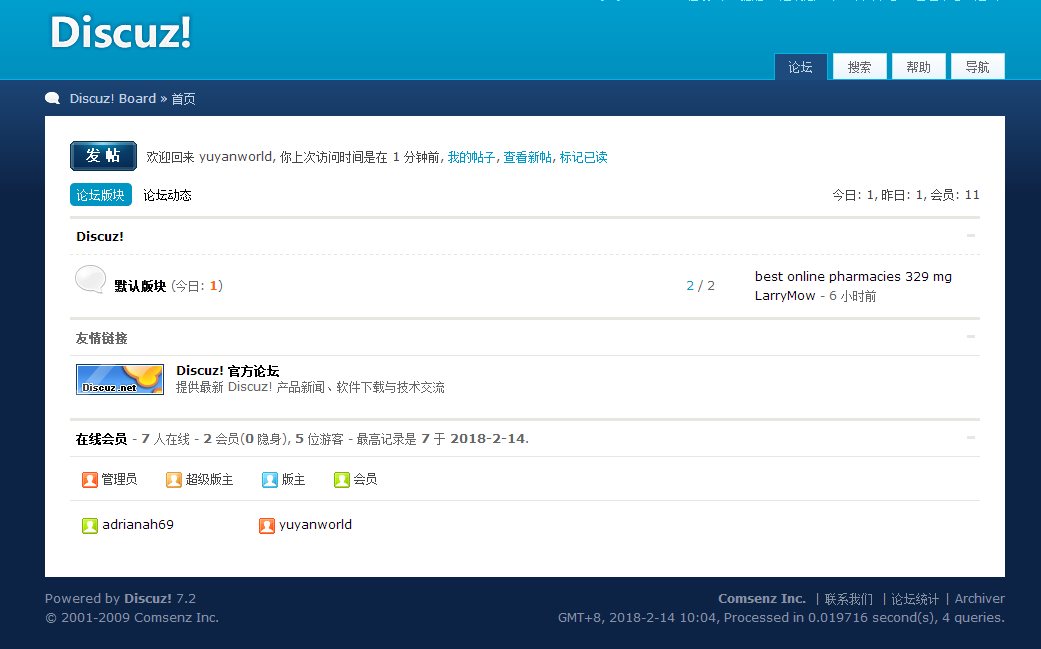The height and width of the screenshot is (649, 1041).
Task: Click the Discuz.net banner thumbnail
Action: tap(120, 380)
